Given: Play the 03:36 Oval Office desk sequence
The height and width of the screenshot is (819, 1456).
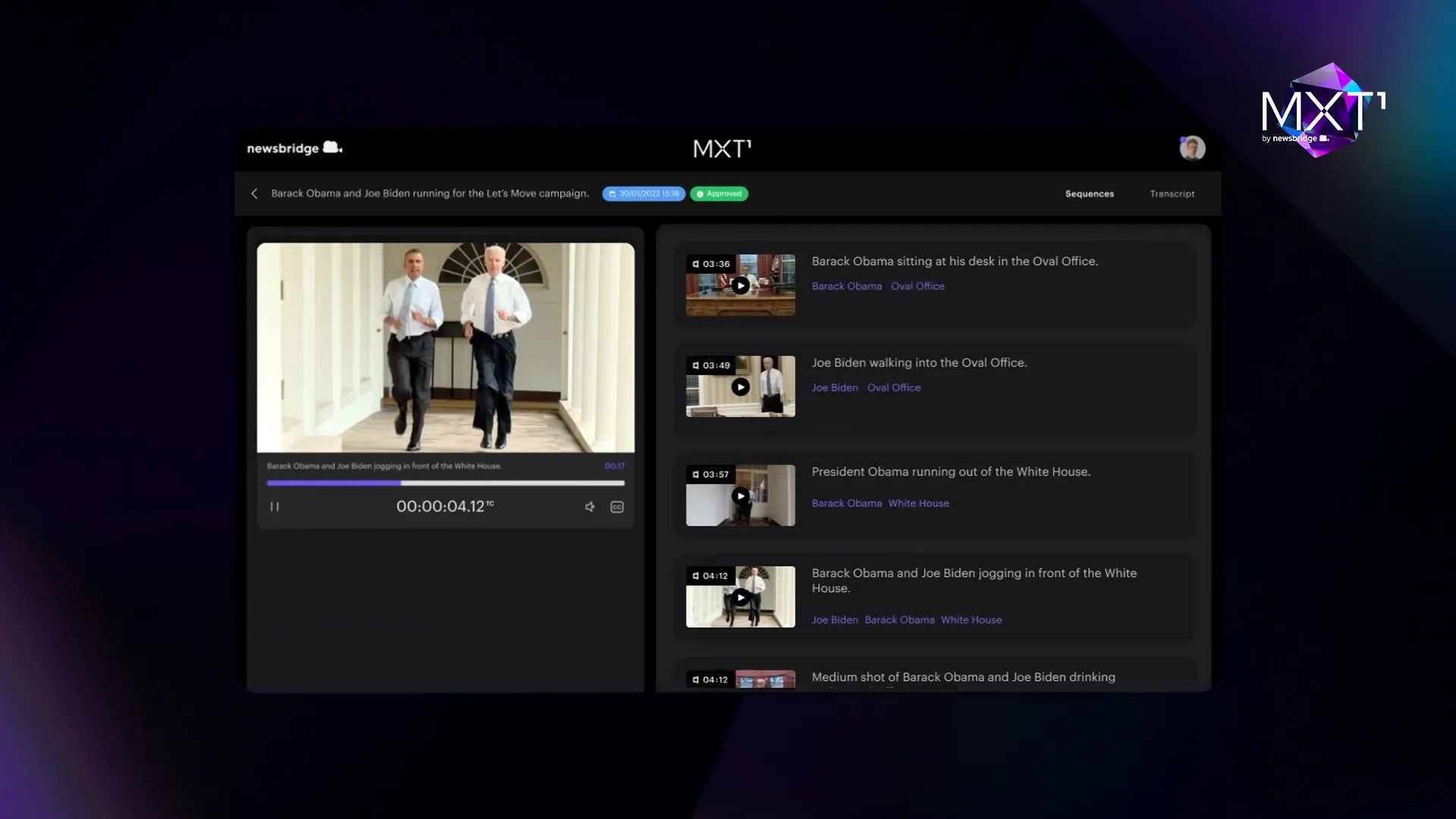Looking at the screenshot, I should [x=741, y=286].
